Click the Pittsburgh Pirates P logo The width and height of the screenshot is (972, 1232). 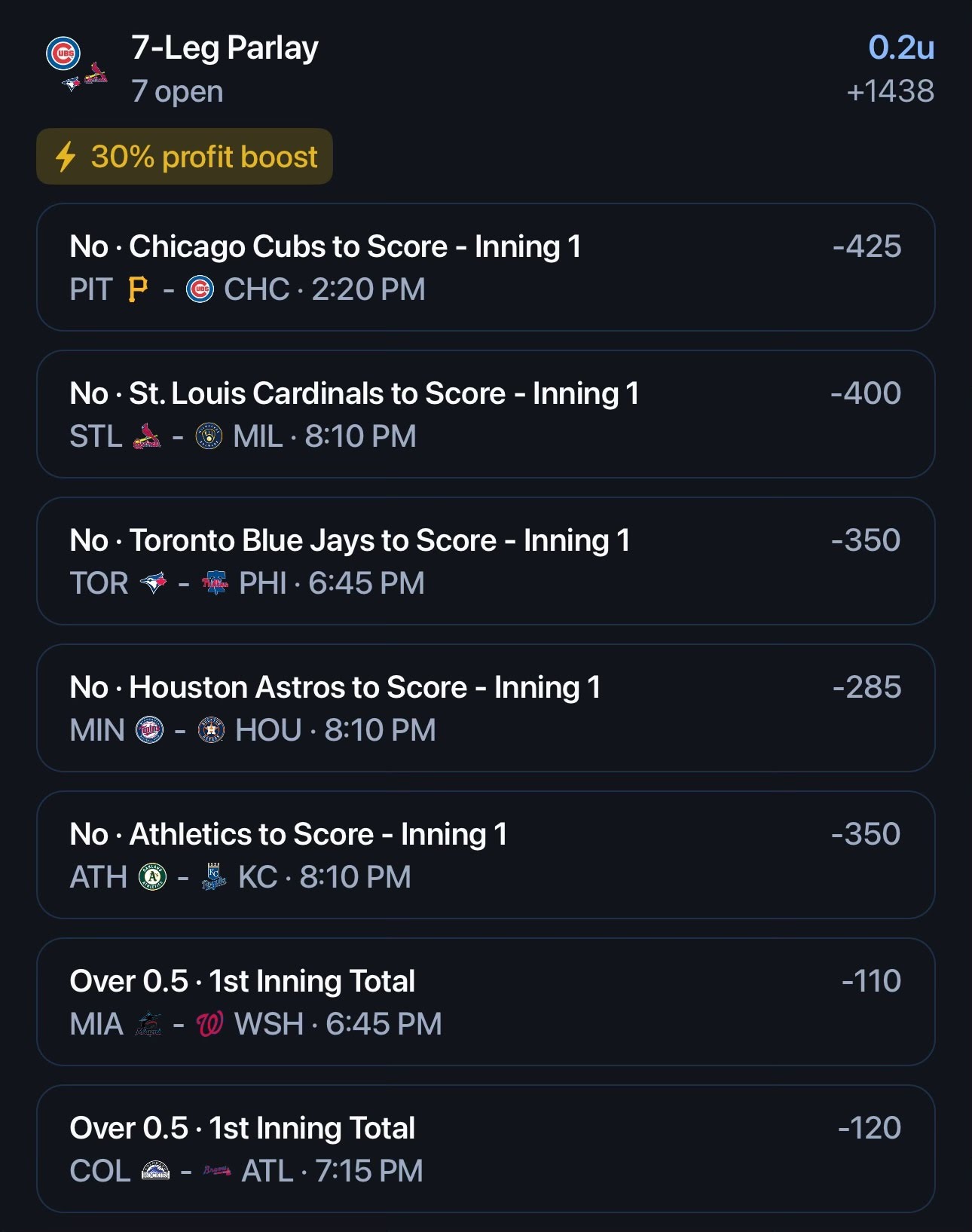138,289
